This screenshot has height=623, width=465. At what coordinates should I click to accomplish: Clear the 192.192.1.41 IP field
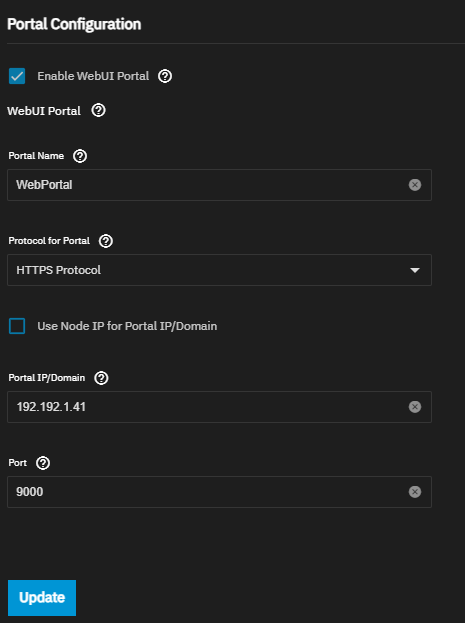point(415,407)
